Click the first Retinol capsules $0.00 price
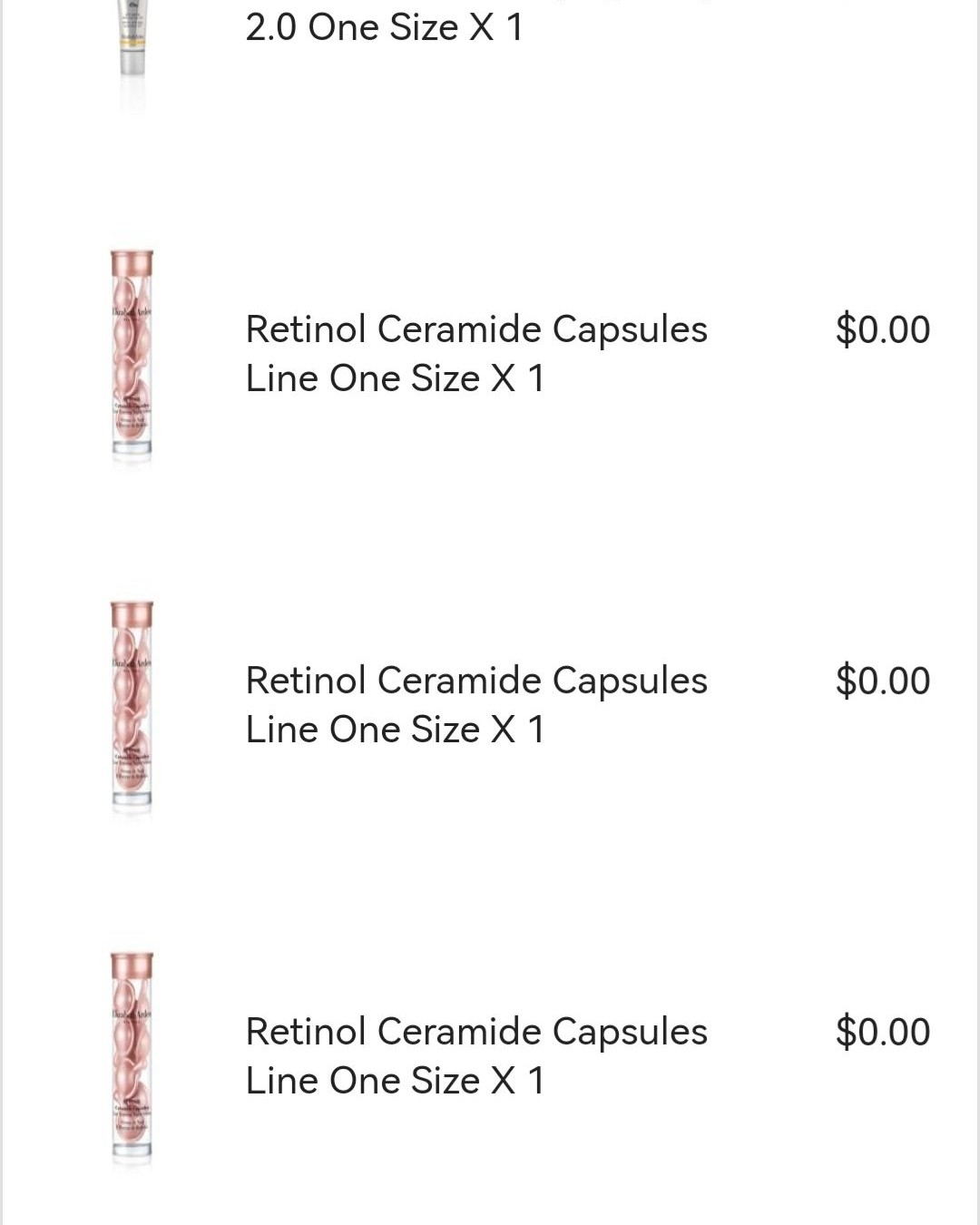This screenshot has width=980, height=1225. coord(883,329)
